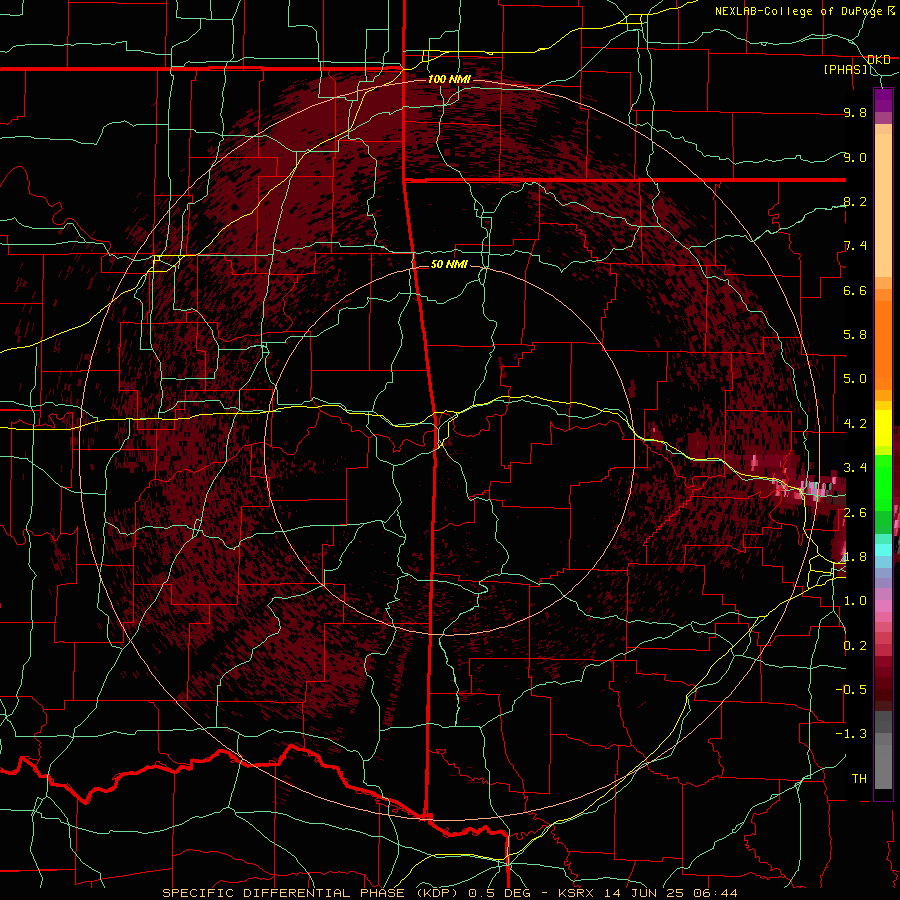Select the solid orange band of the color bar
Screen dimensions: 900x900
[x=883, y=346]
